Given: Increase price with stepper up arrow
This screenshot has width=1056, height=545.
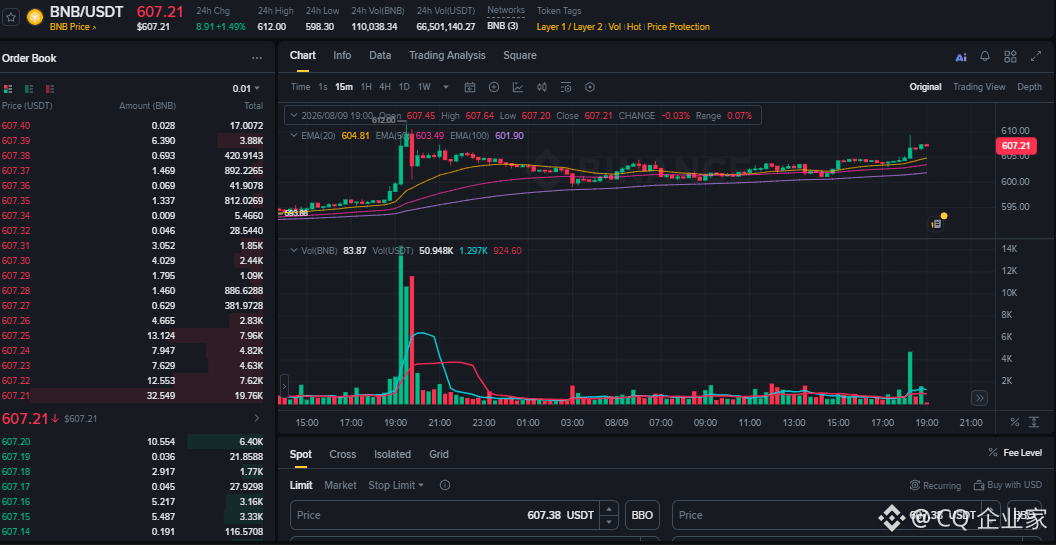Looking at the screenshot, I should [x=609, y=509].
